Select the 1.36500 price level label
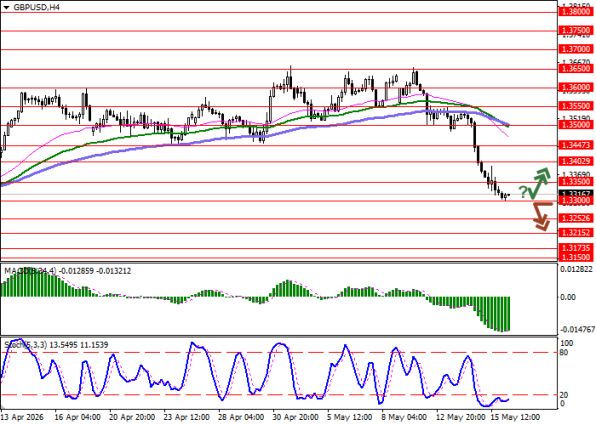596x425 pixels. [576, 68]
